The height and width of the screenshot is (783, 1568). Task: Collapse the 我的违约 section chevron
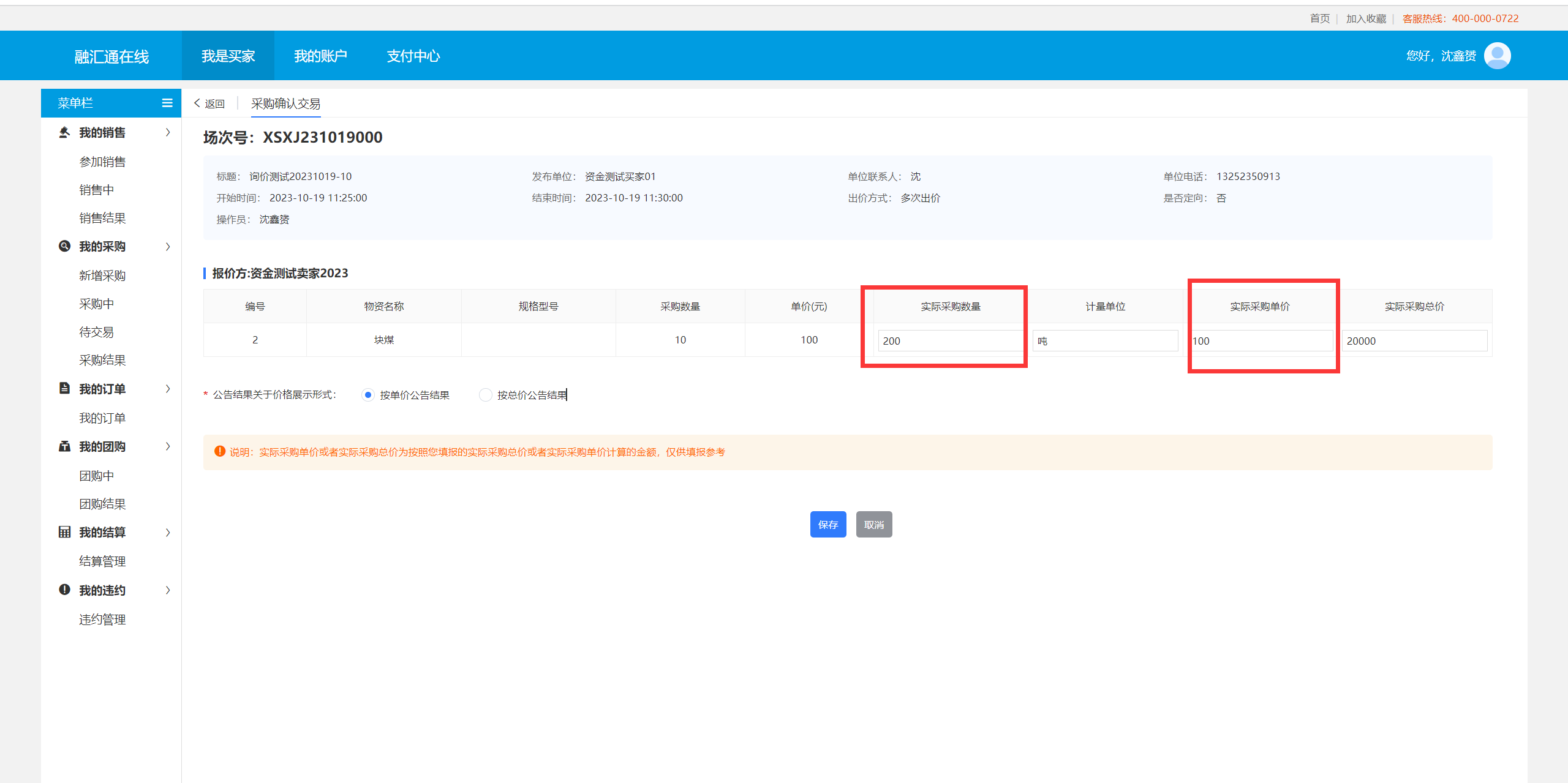(168, 590)
